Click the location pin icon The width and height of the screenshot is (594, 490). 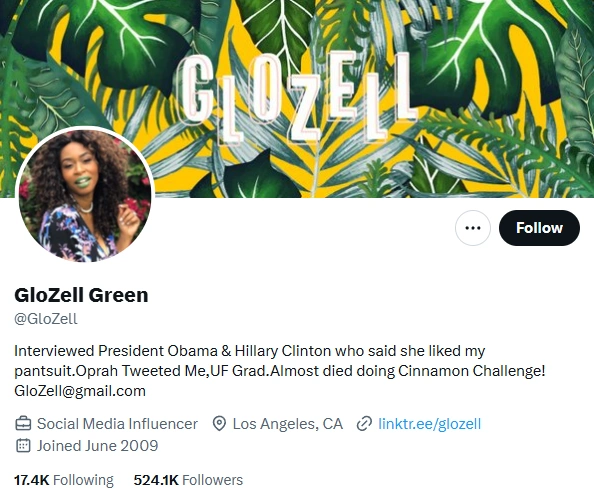pos(219,423)
